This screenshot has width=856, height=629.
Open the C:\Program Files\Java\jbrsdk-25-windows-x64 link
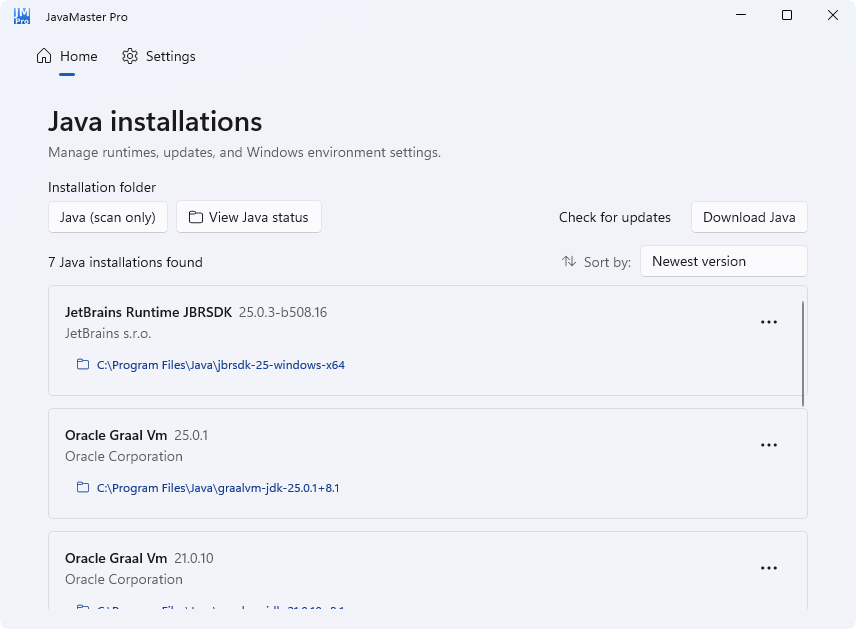[221, 365]
